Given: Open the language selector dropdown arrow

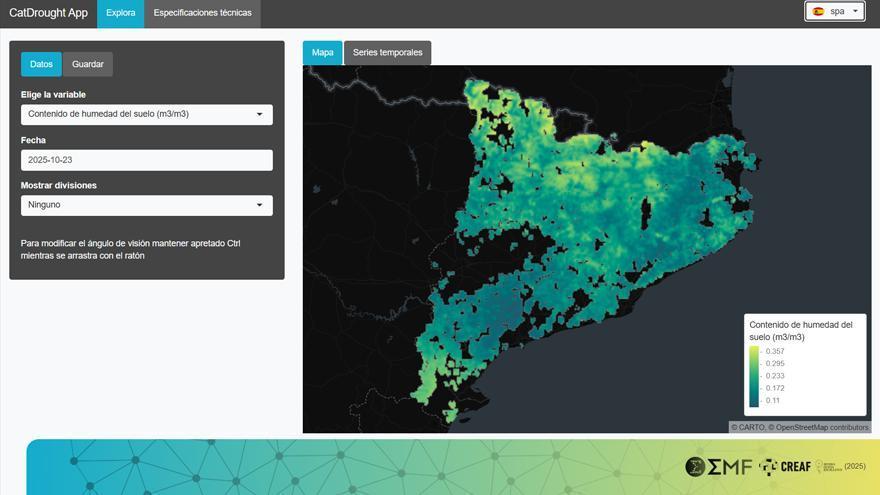Looking at the screenshot, I should tap(856, 12).
